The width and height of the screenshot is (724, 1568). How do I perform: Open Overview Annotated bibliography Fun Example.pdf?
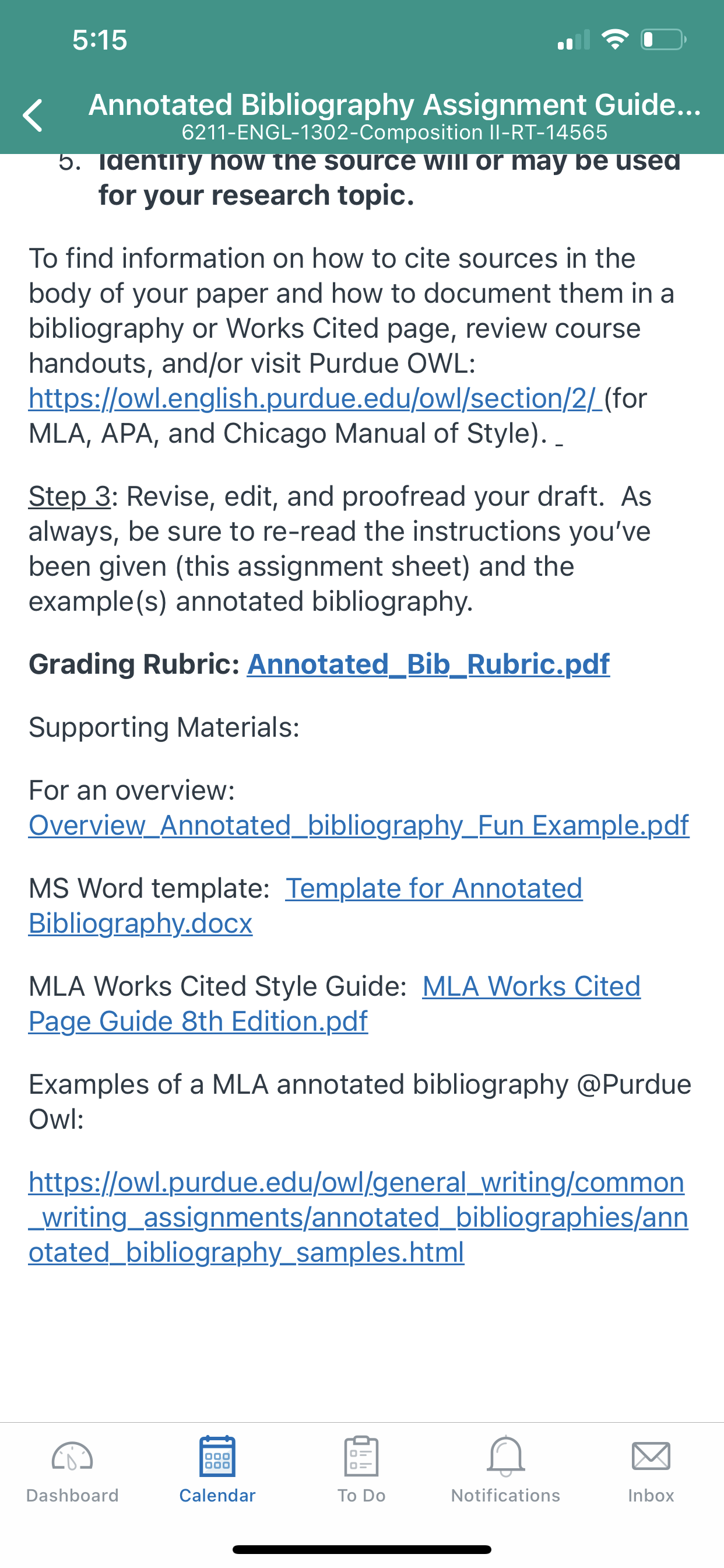pos(359,826)
